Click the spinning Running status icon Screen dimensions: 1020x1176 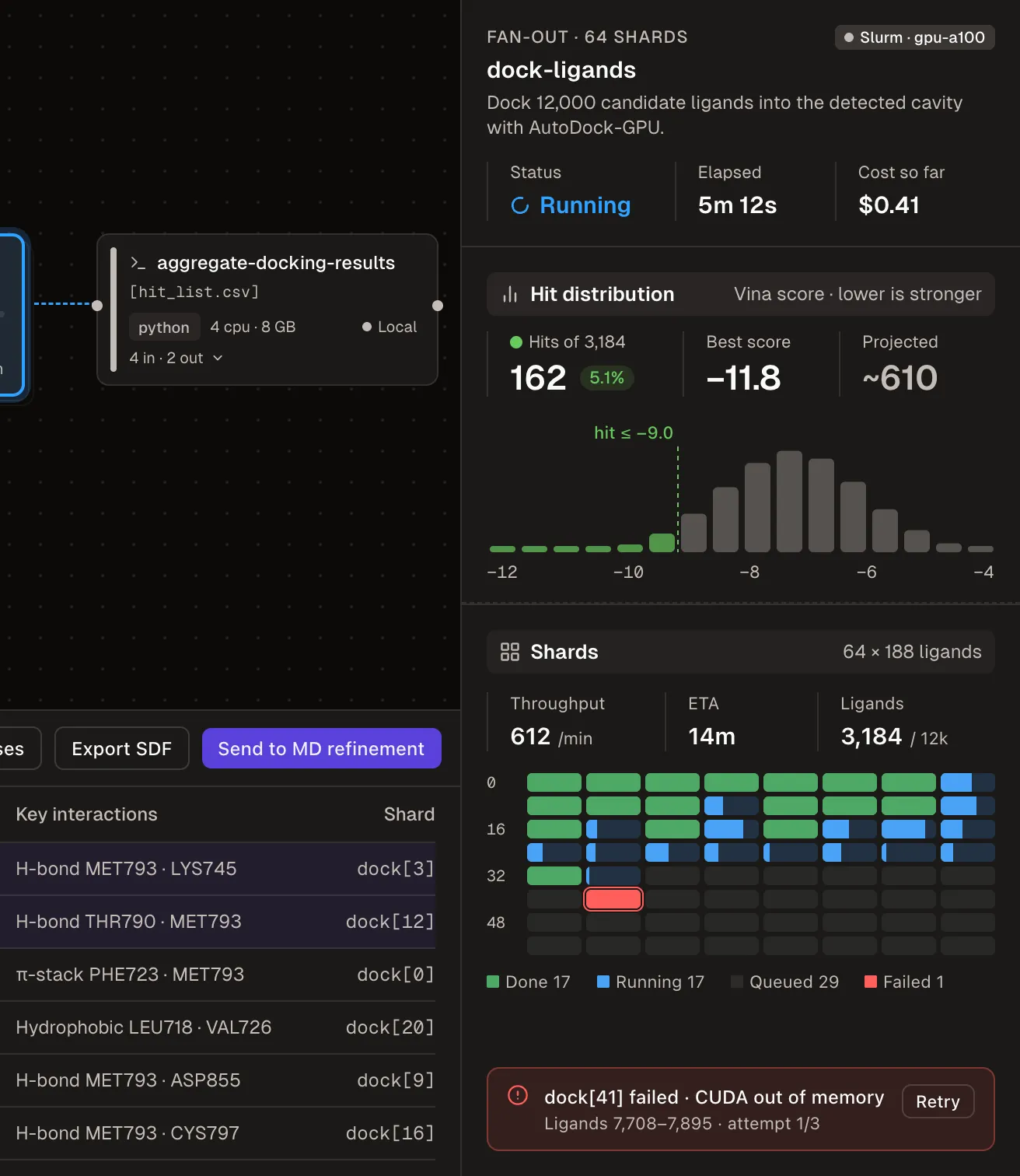520,205
